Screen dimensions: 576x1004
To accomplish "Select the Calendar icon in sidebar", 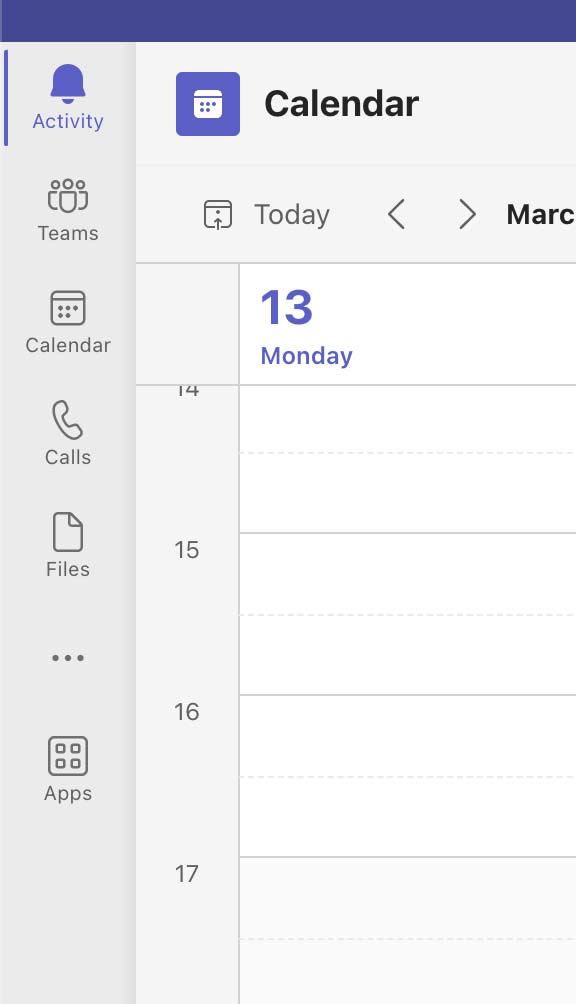I will (68, 308).
